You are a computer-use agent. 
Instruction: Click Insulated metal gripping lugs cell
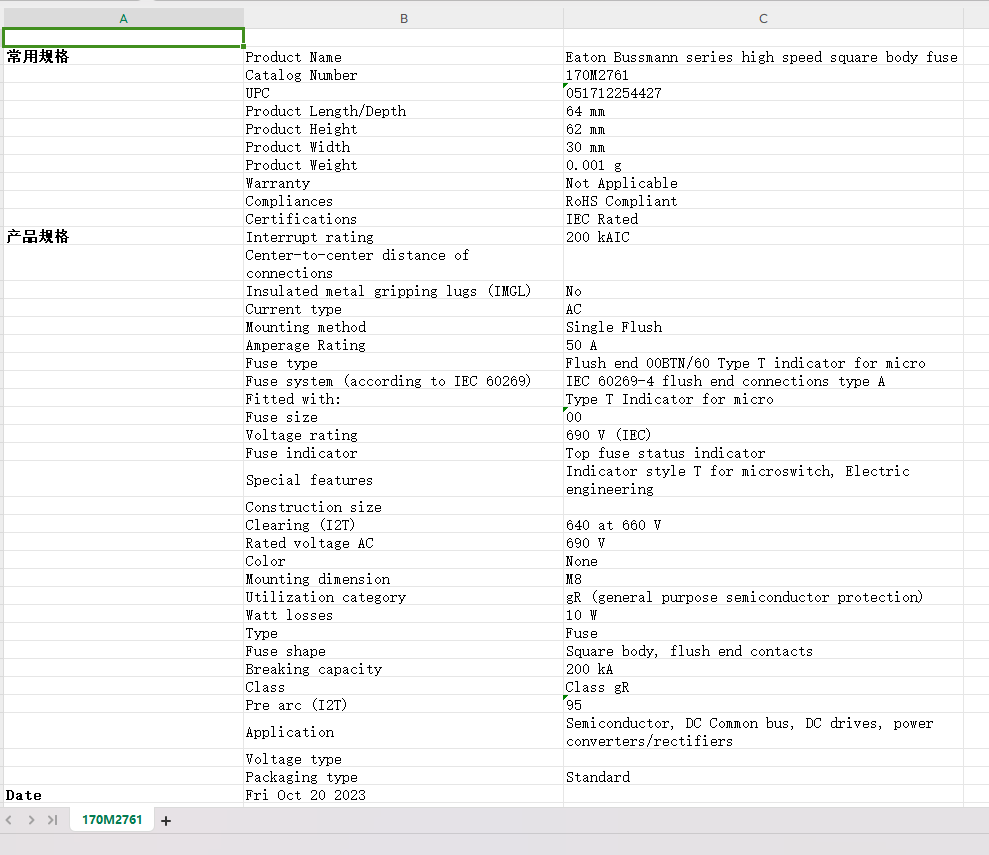404,291
